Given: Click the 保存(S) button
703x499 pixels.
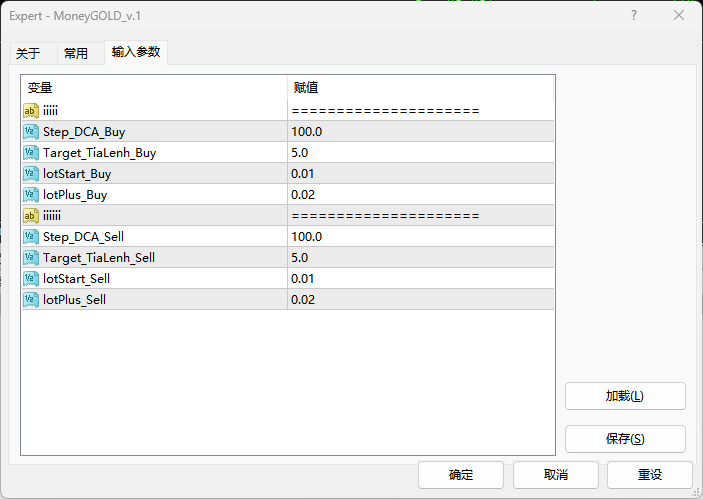Looking at the screenshot, I should click(625, 439).
